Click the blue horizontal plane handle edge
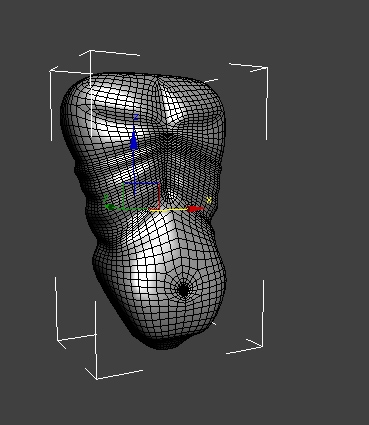This screenshot has width=369, height=425. pyautogui.click(x=142, y=183)
